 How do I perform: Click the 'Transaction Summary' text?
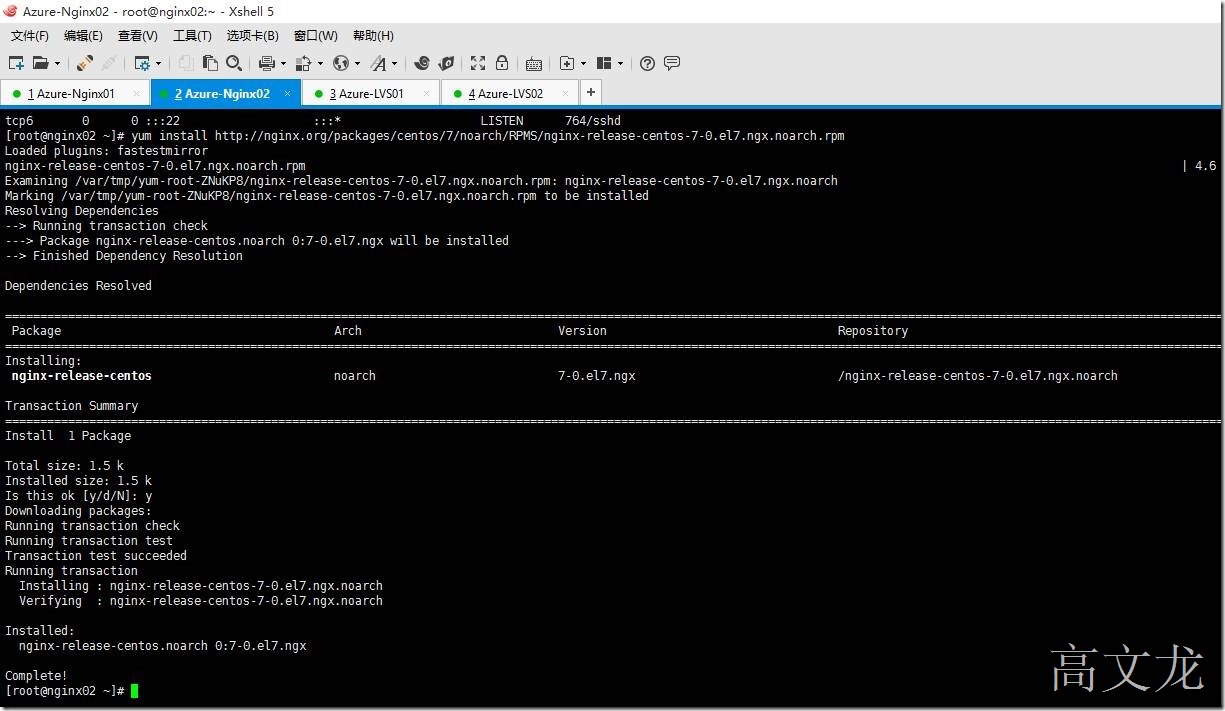click(72, 406)
